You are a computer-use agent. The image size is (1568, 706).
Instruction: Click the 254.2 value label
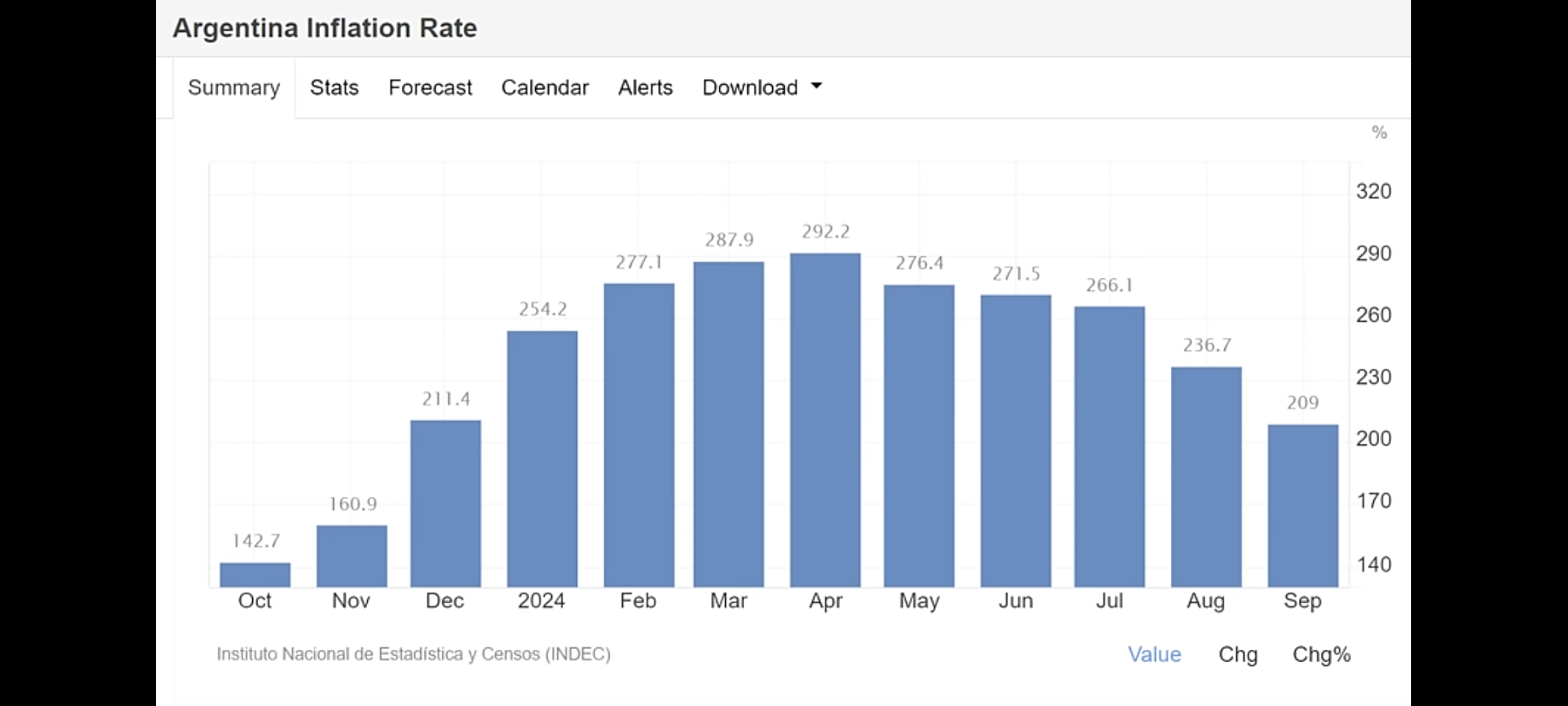543,309
